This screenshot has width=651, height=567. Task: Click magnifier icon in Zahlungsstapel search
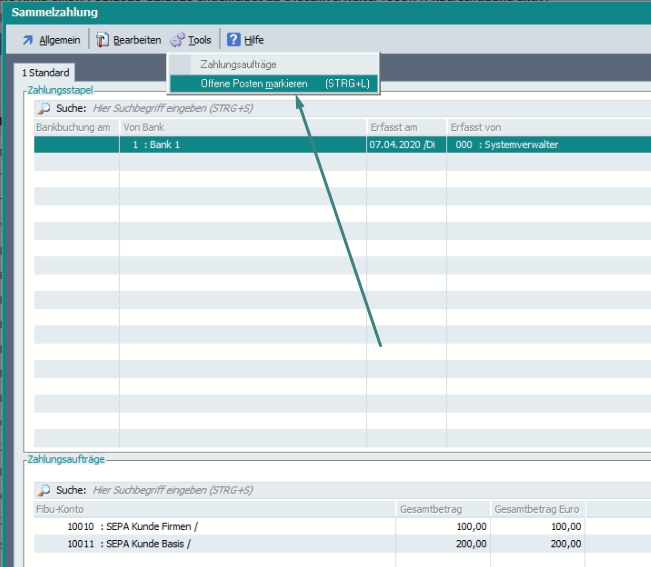[43, 108]
